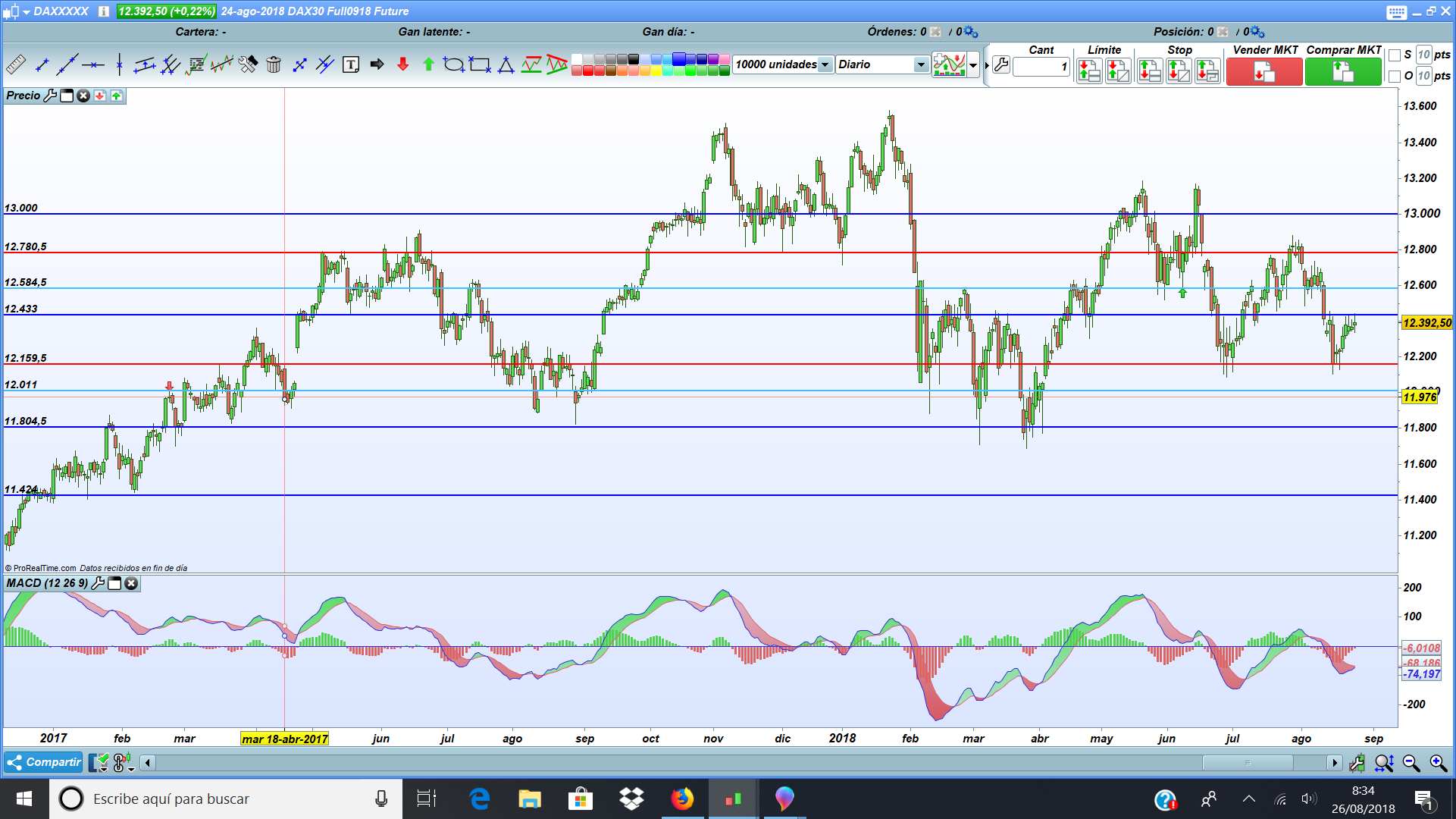Close the MACD indicator panel

(131, 583)
